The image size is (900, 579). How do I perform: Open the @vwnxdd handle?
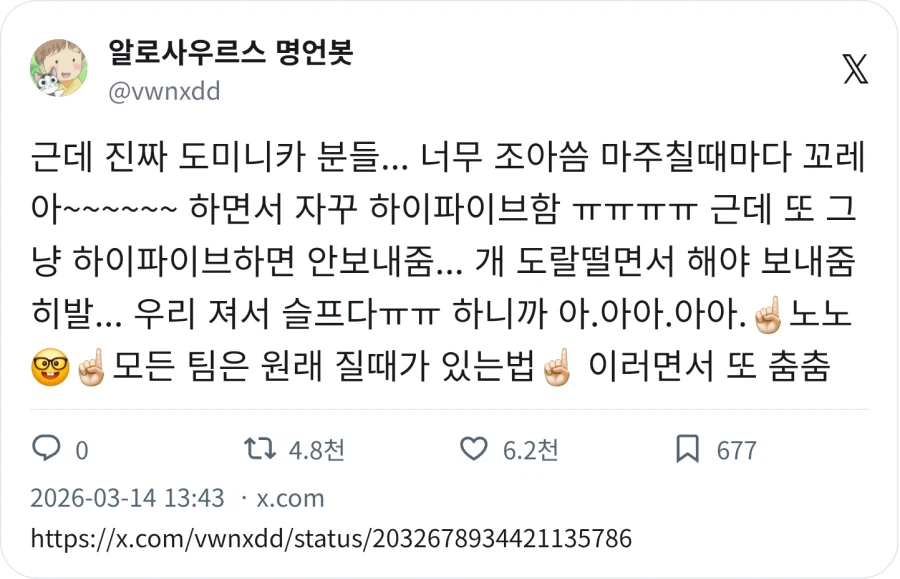[164, 91]
